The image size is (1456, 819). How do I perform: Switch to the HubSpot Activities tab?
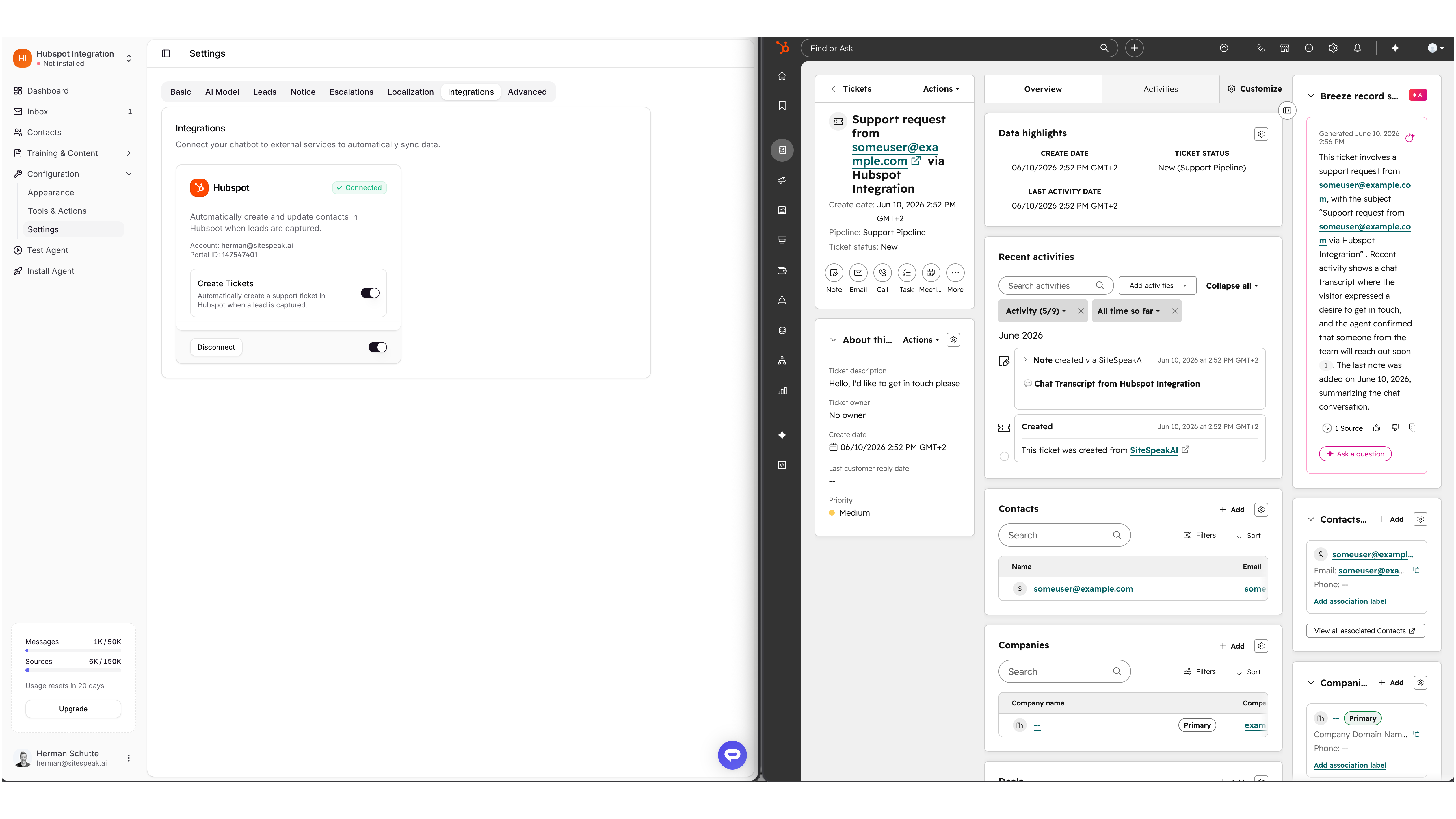pyautogui.click(x=1161, y=89)
